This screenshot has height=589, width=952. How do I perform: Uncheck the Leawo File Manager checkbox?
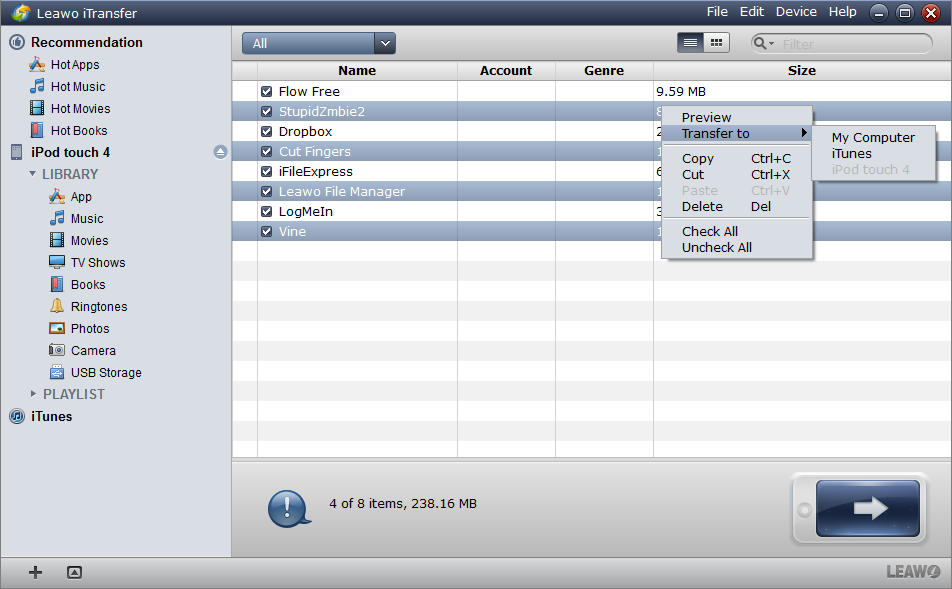(266, 191)
